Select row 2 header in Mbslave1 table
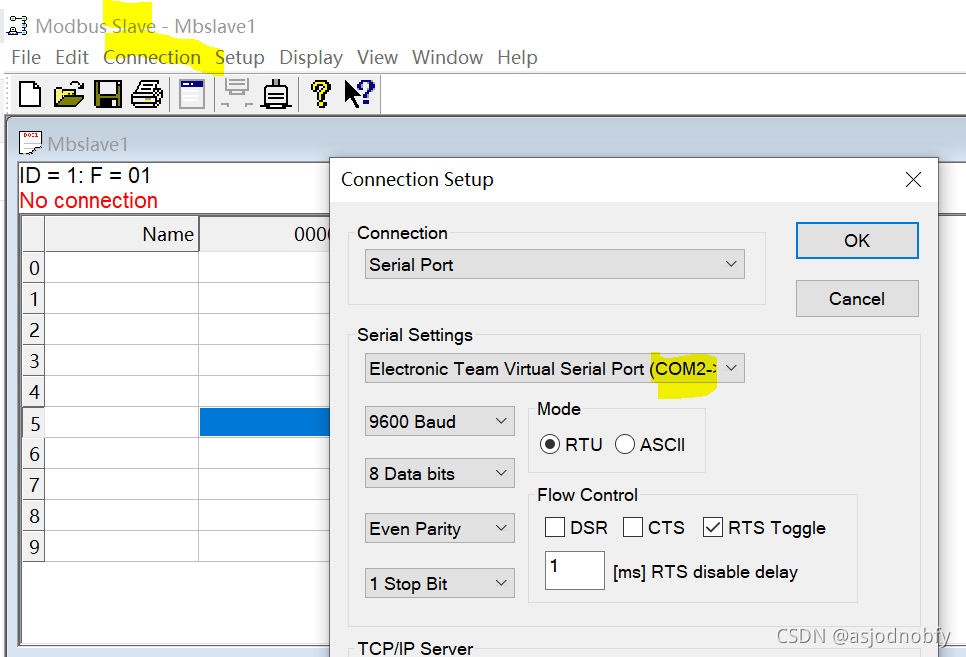The image size is (966, 657). (34, 330)
